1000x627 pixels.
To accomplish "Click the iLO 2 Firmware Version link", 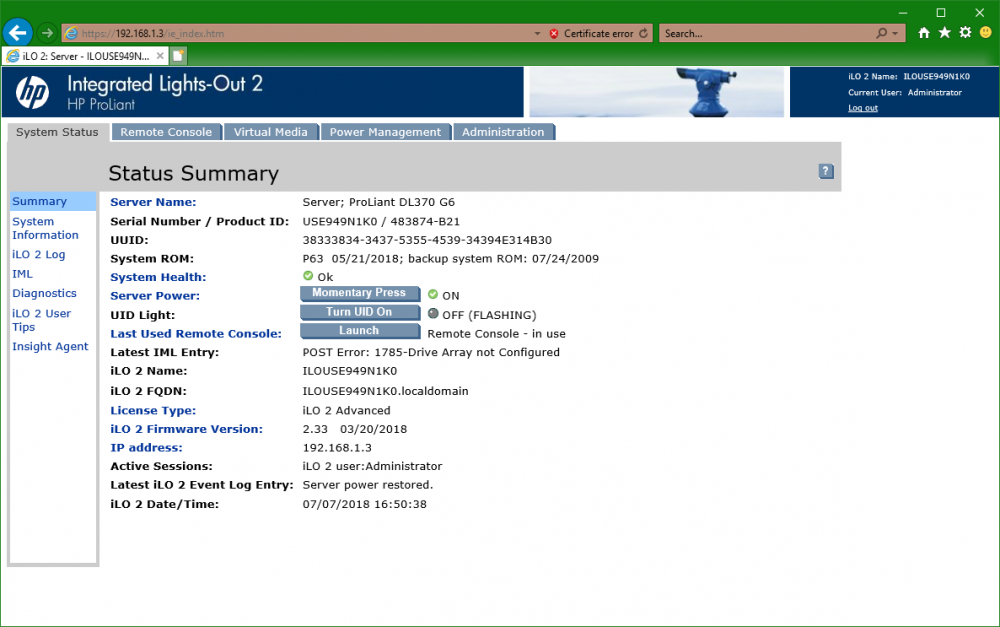I will point(186,429).
